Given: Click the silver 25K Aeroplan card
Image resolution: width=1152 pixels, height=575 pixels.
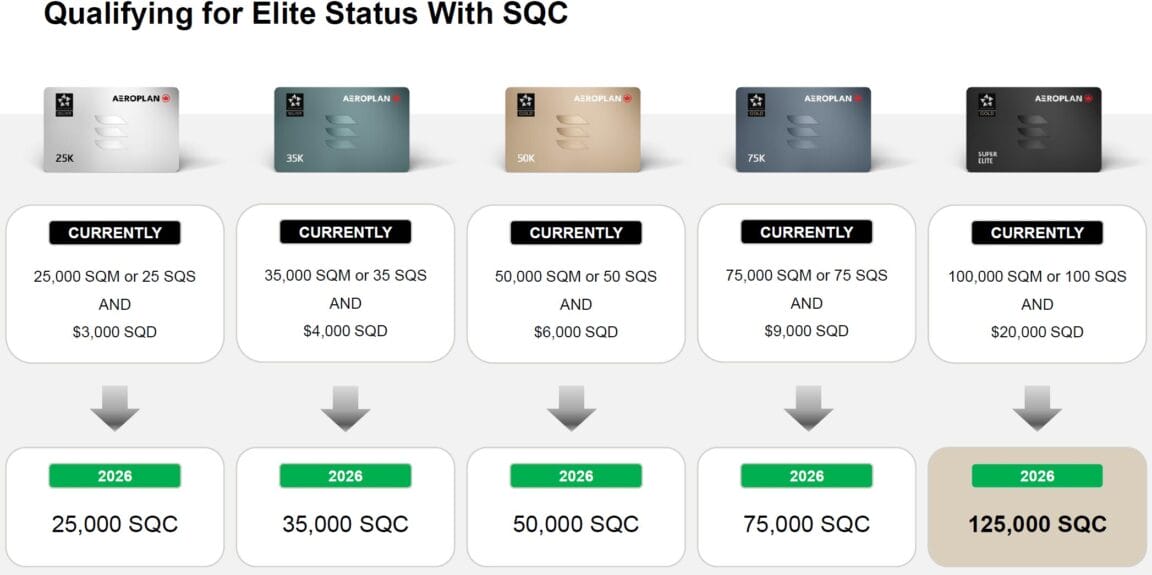Looking at the screenshot, I should pos(111,130).
